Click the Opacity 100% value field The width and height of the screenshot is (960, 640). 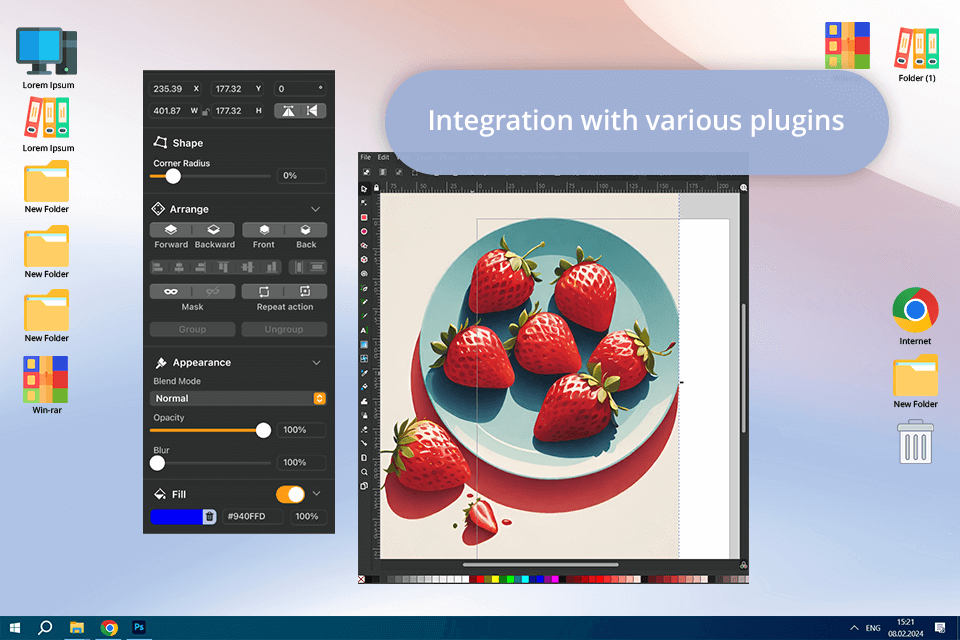pos(301,430)
